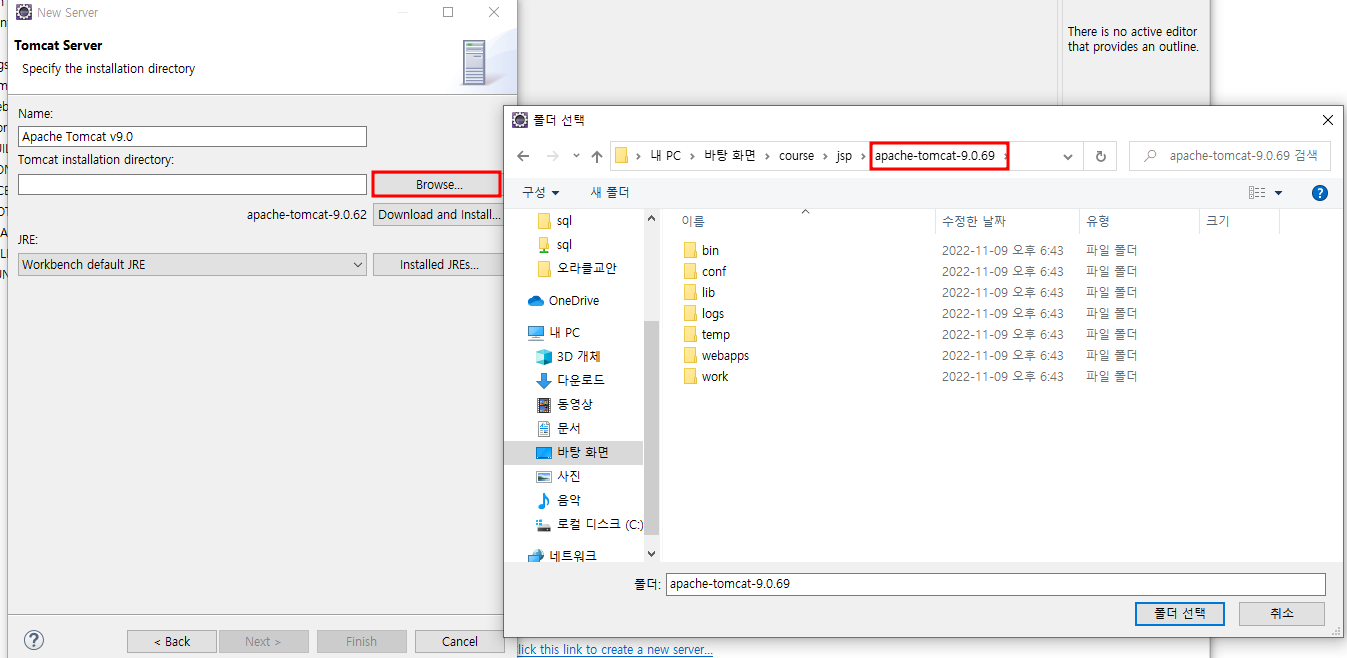Image resolution: width=1347 pixels, height=658 pixels.
Task: Click Tomcat installation directory field
Action: pos(192,184)
